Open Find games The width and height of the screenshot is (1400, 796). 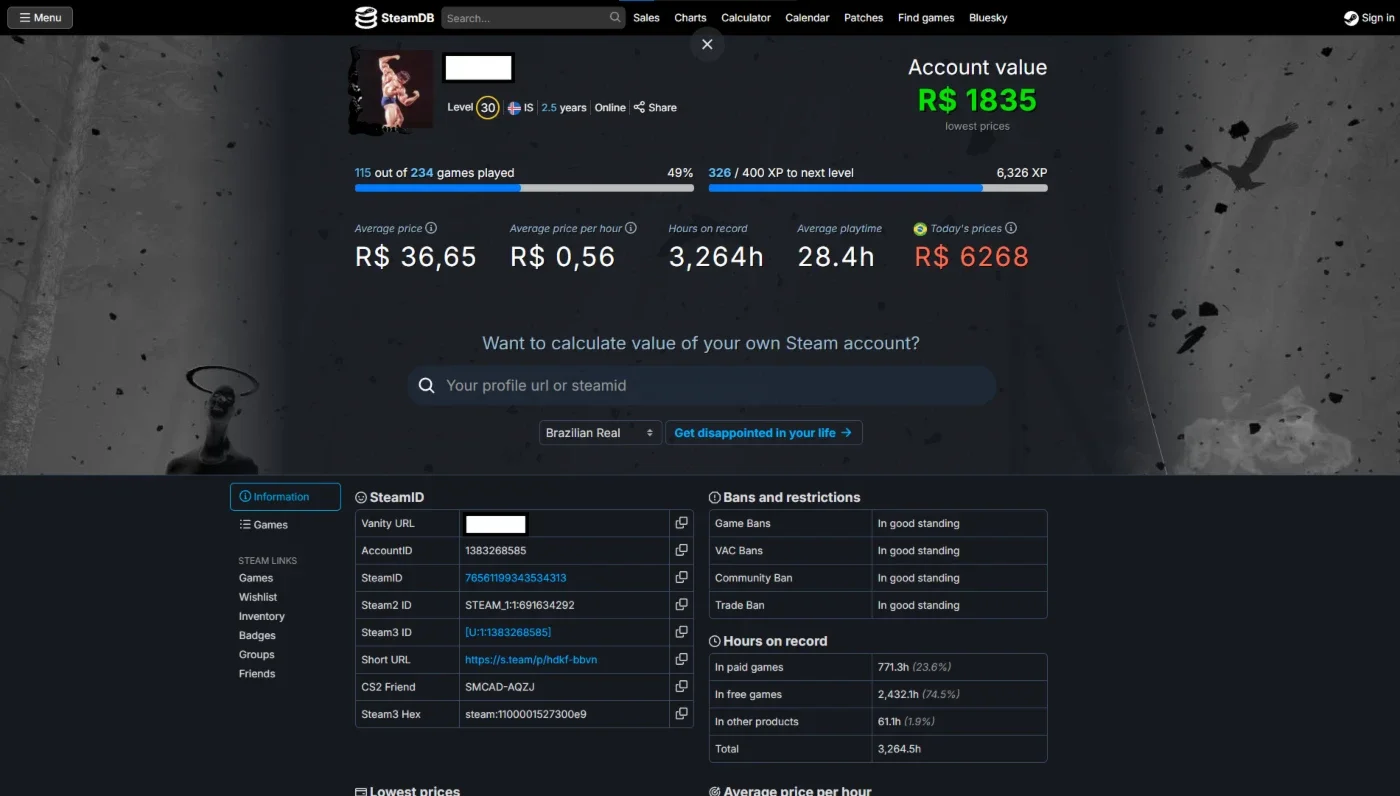coord(926,18)
